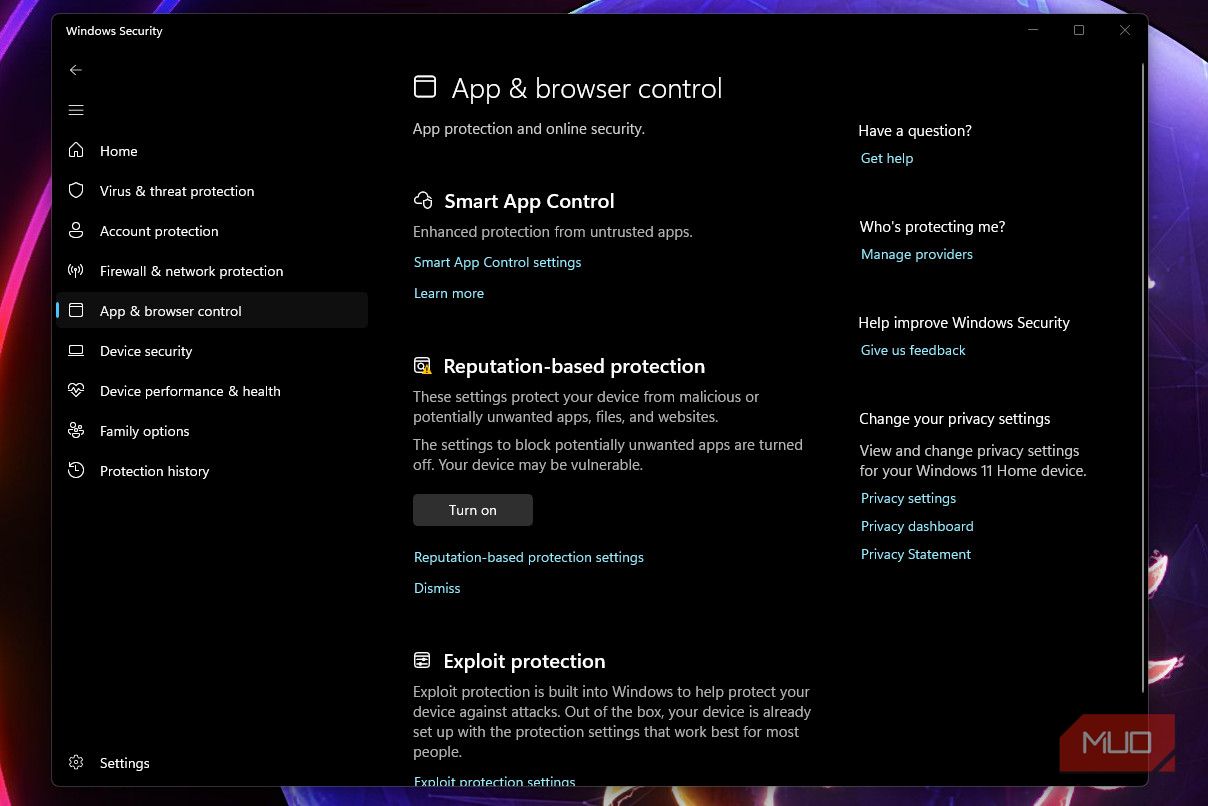Open Exploit protection settings link
Image resolution: width=1208 pixels, height=806 pixels.
[x=495, y=781]
